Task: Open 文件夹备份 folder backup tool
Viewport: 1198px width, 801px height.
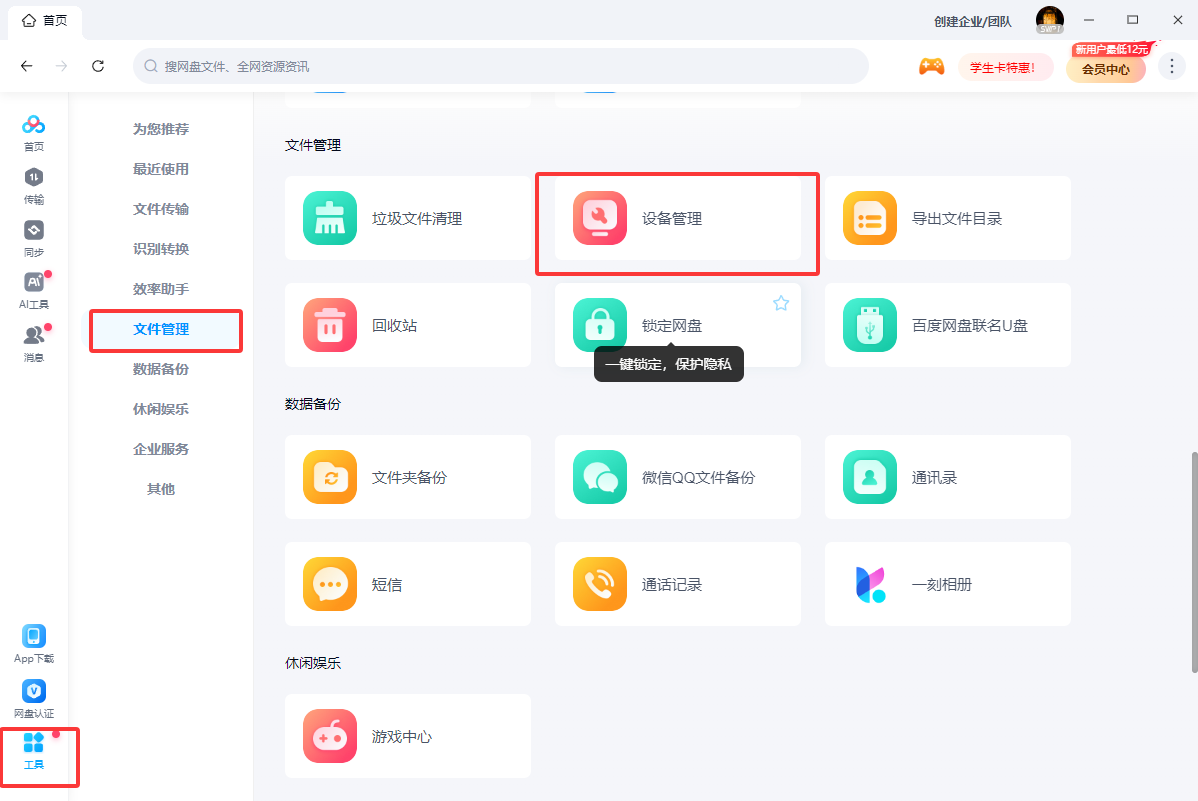Action: click(x=407, y=477)
